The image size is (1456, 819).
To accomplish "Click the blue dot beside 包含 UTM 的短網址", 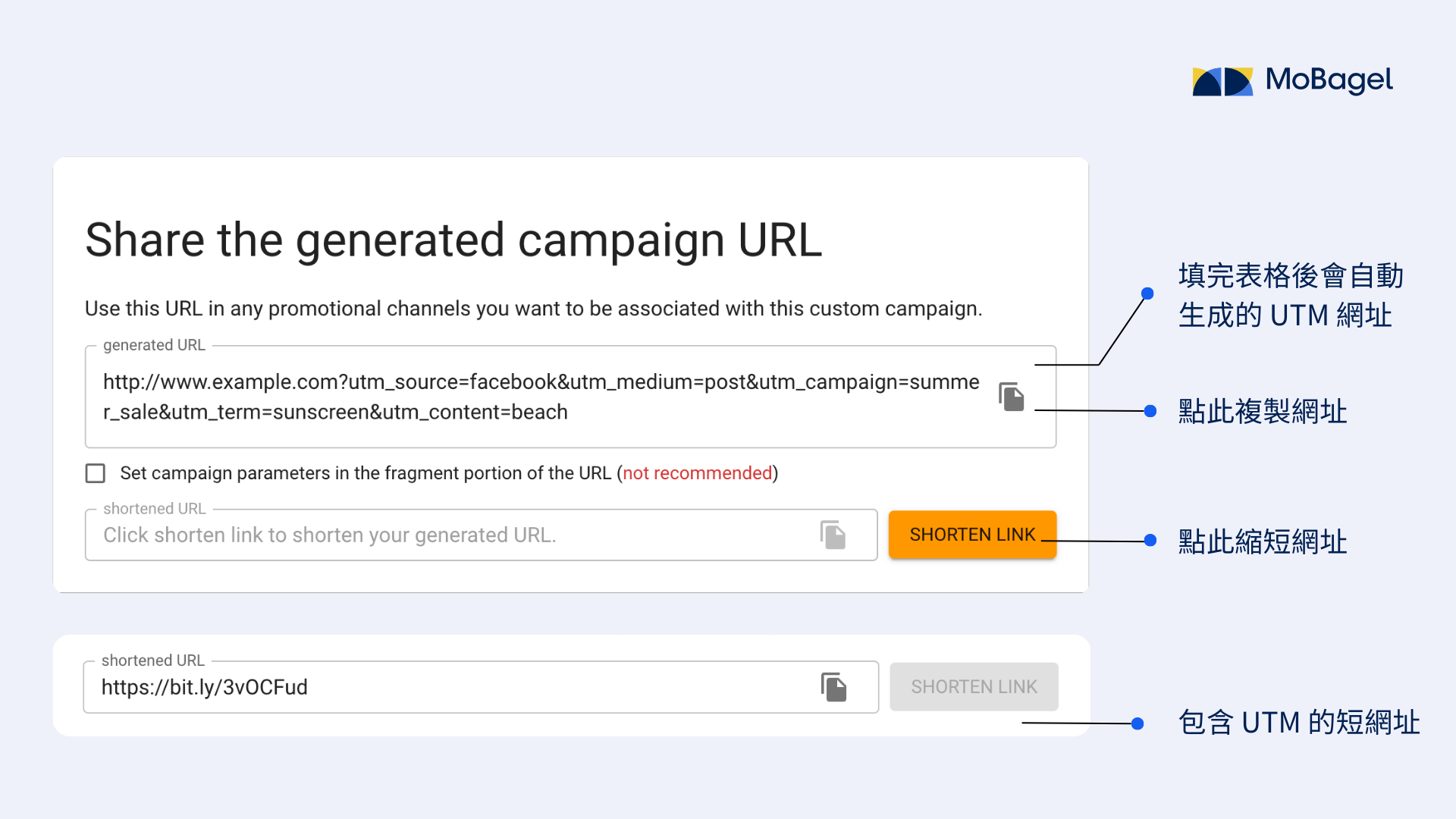I will click(1137, 723).
